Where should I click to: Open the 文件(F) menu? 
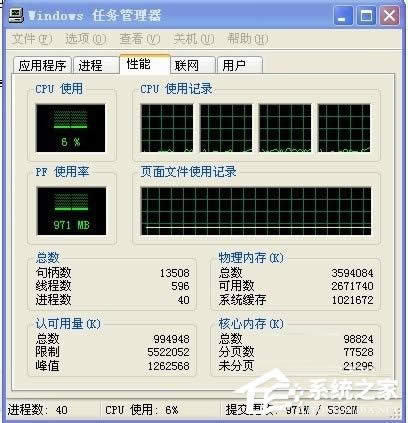click(x=32, y=39)
